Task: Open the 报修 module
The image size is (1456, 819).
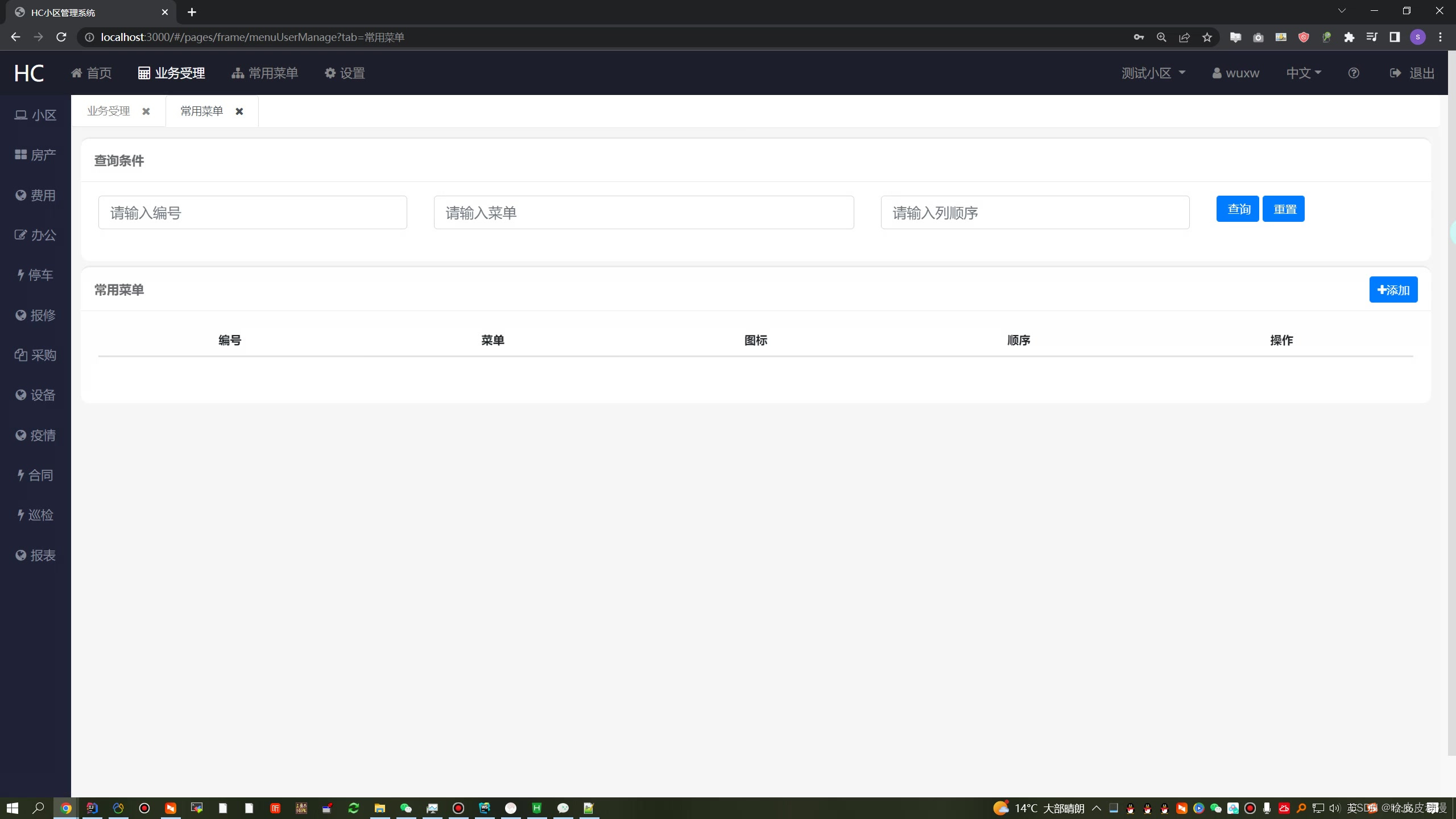Action: [x=35, y=315]
